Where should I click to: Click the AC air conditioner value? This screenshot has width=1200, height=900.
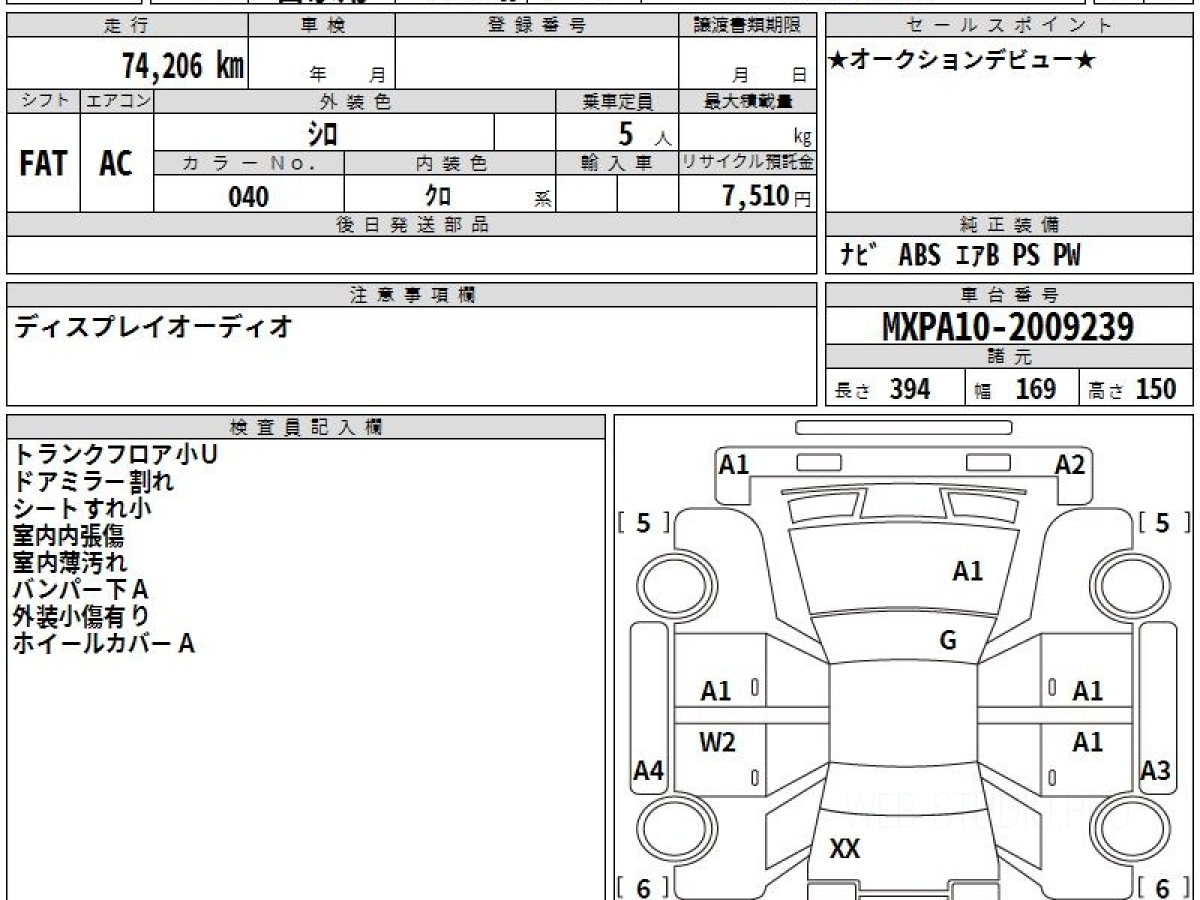click(x=116, y=164)
